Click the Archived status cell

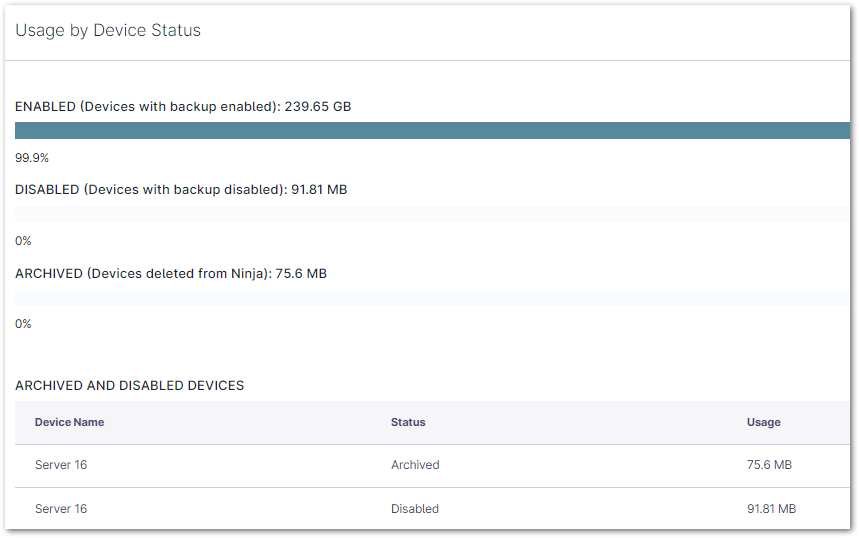point(415,465)
